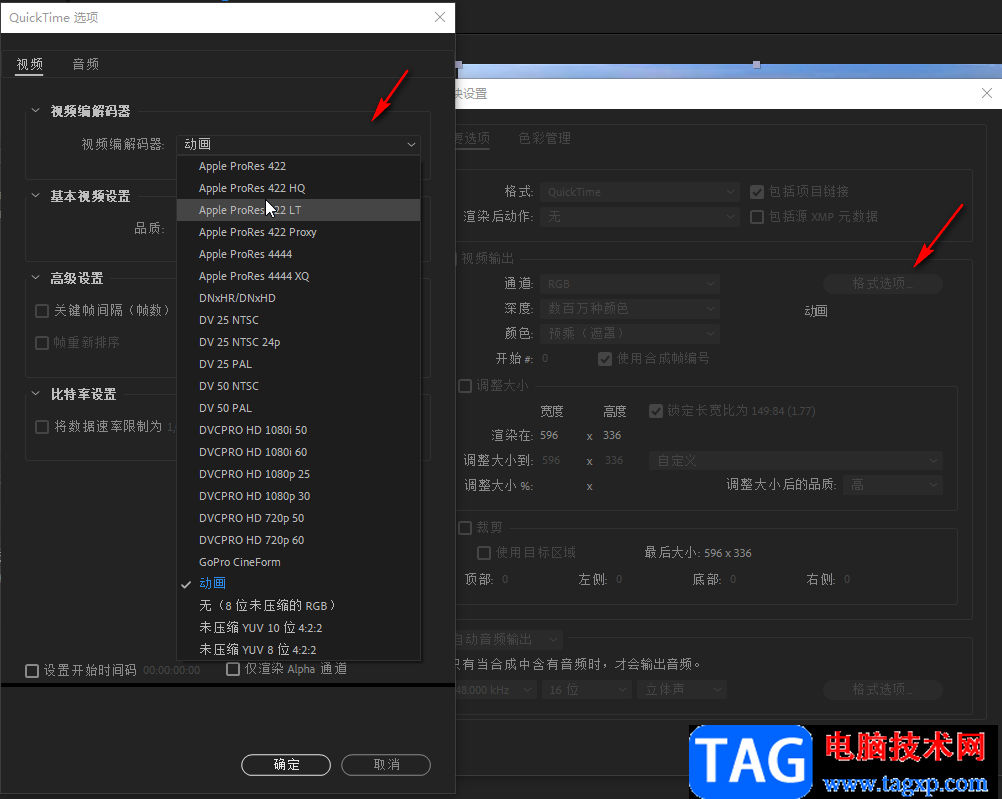Open 色彩管理 tab in output settings

544,138
